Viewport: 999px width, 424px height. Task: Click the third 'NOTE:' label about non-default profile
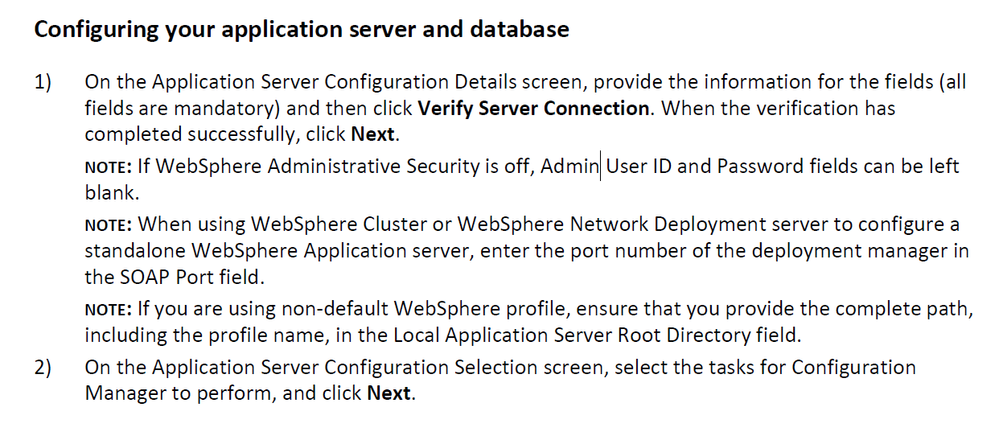coord(108,311)
